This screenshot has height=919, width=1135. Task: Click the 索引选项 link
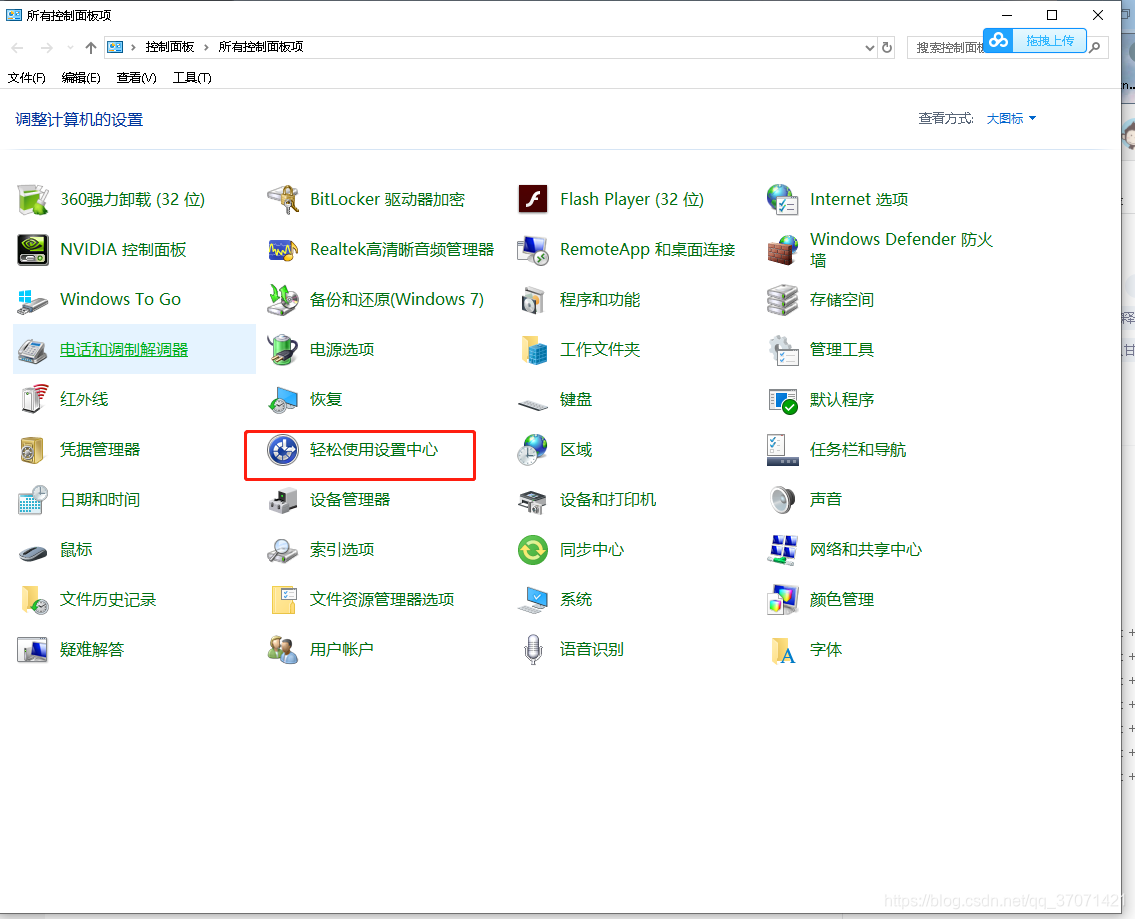coord(342,550)
